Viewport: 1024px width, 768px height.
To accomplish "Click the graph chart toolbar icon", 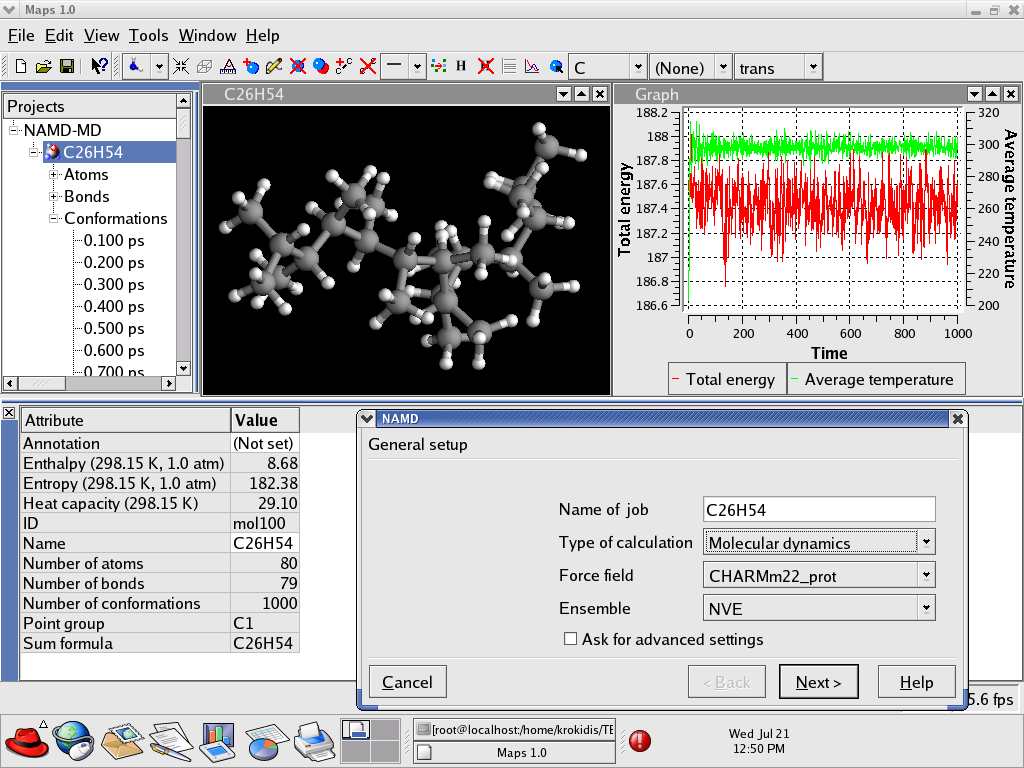I will (x=532, y=67).
